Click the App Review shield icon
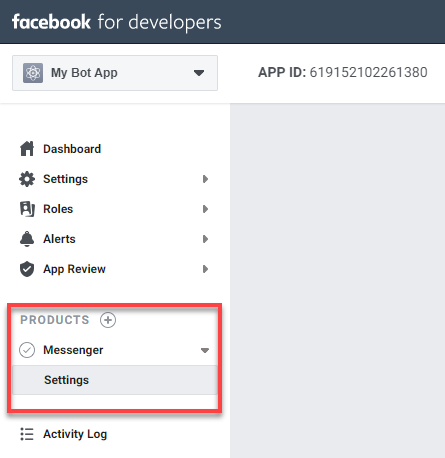The width and height of the screenshot is (445, 458). click(27, 269)
